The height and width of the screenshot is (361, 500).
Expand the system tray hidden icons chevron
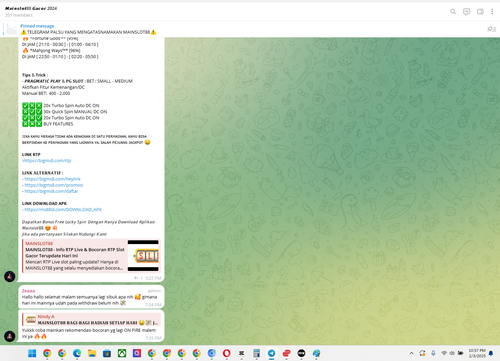[412, 353]
